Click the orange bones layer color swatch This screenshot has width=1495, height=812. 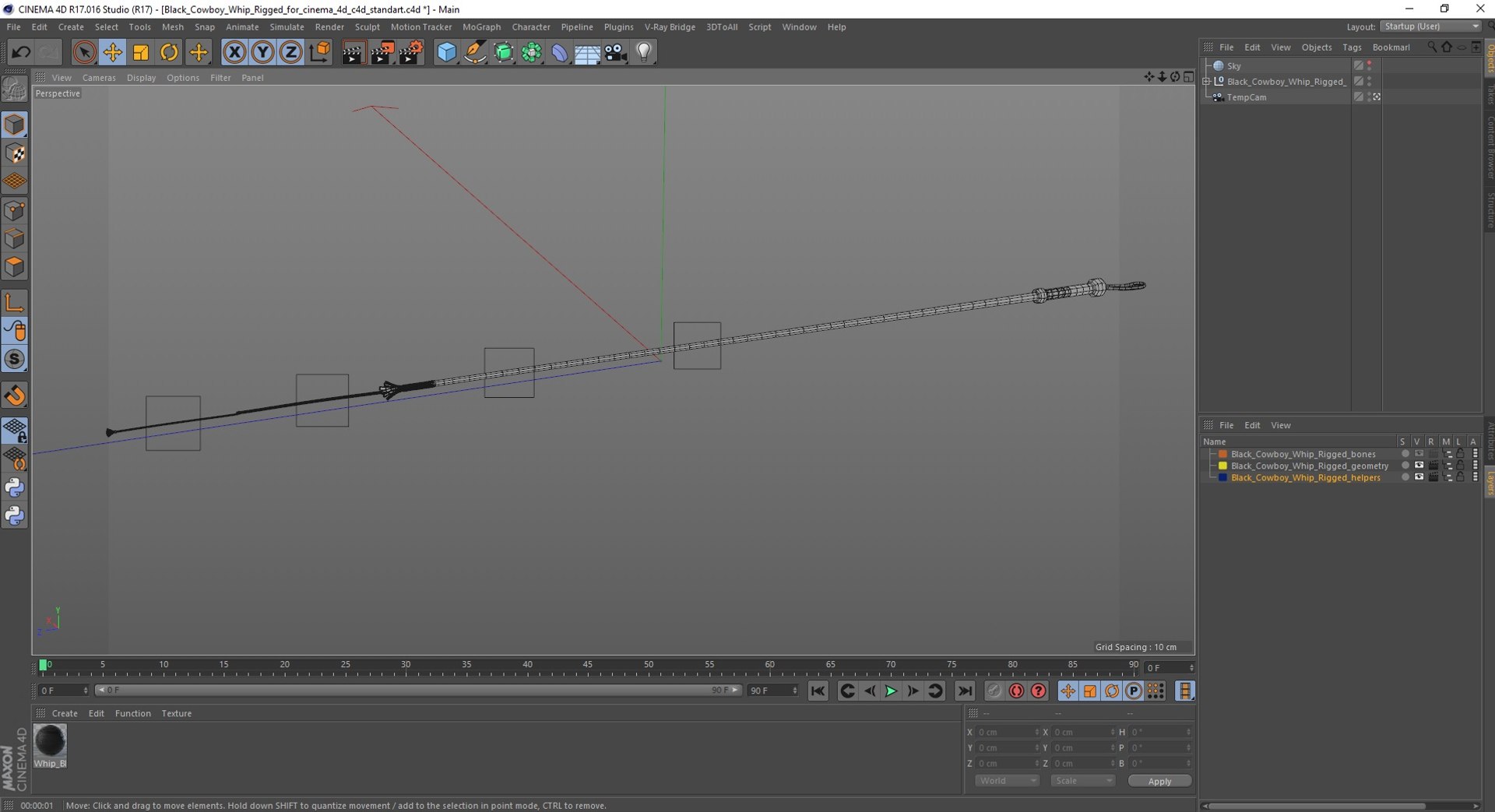1222,454
